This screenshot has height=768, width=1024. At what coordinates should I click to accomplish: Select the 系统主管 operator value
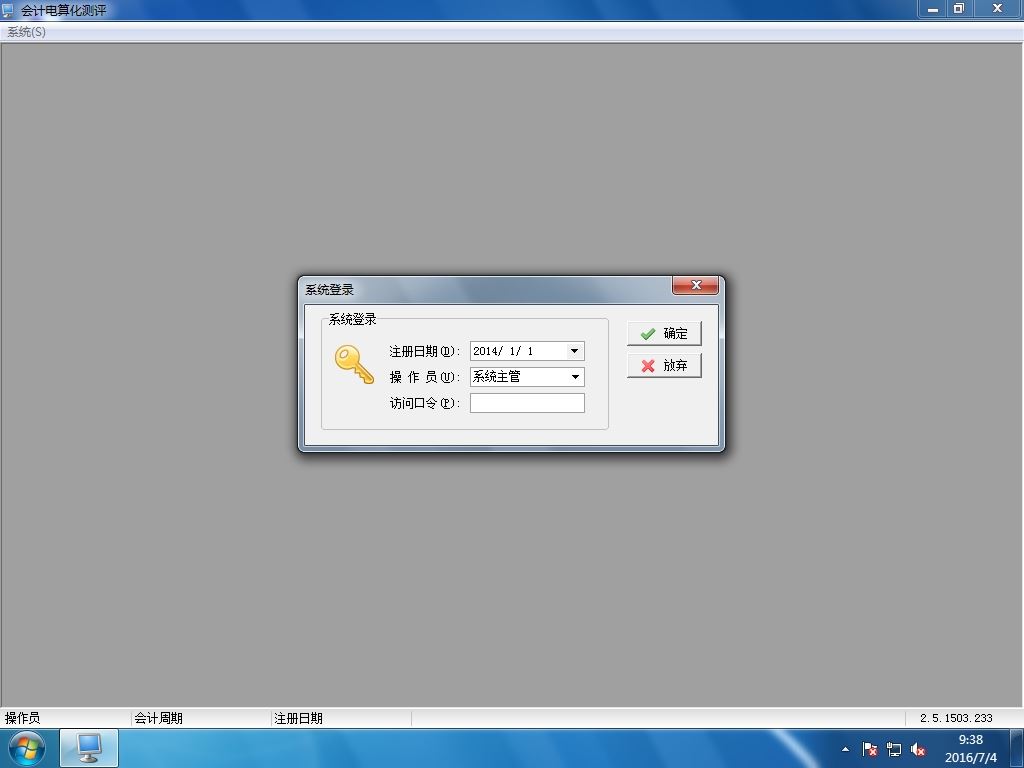tap(497, 377)
